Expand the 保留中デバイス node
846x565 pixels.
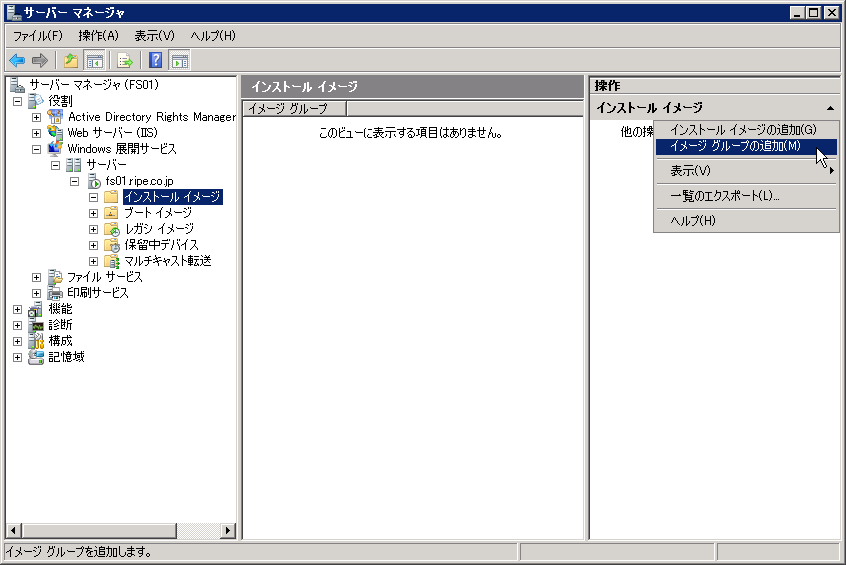coord(93,245)
